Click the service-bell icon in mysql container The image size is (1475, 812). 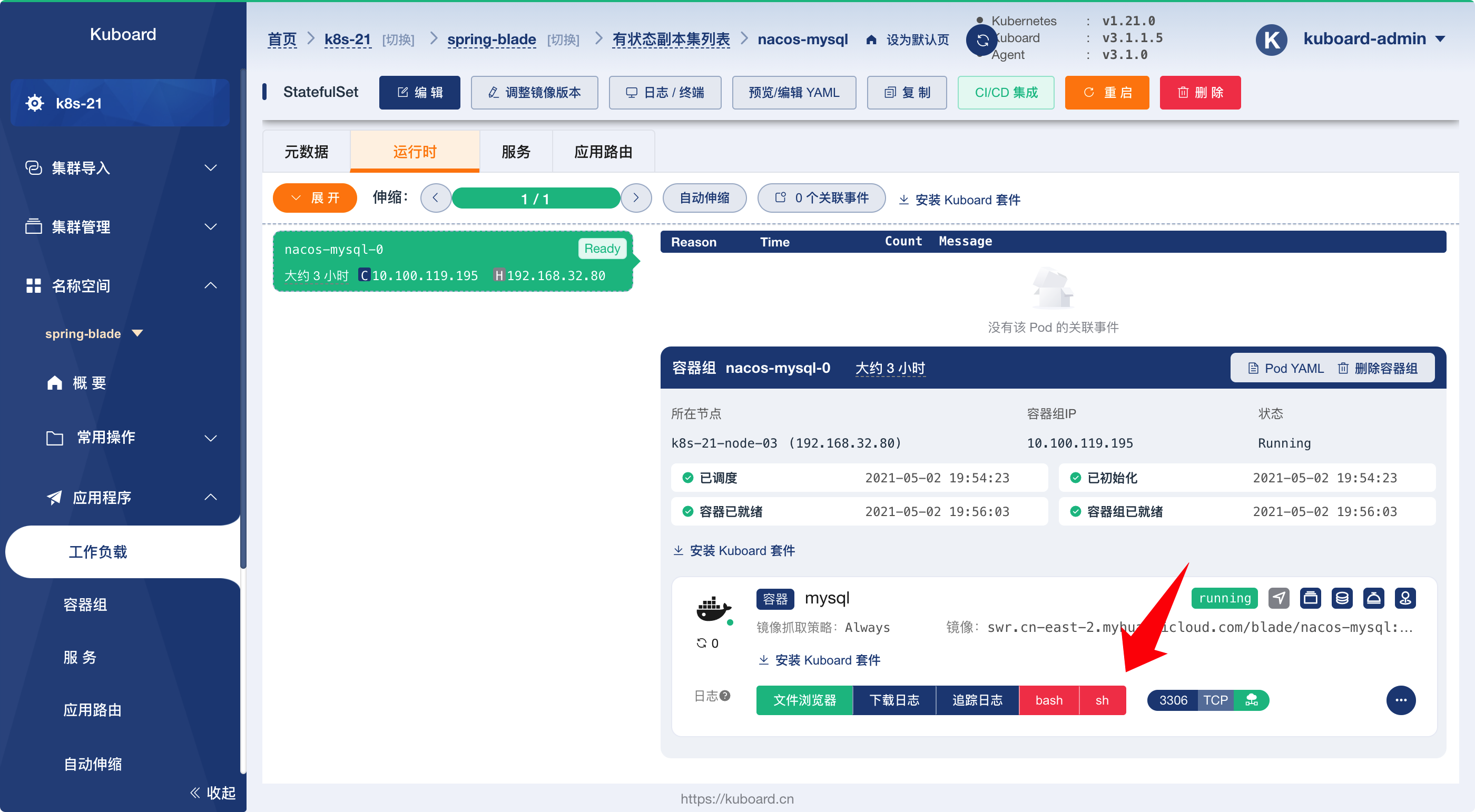click(1373, 598)
